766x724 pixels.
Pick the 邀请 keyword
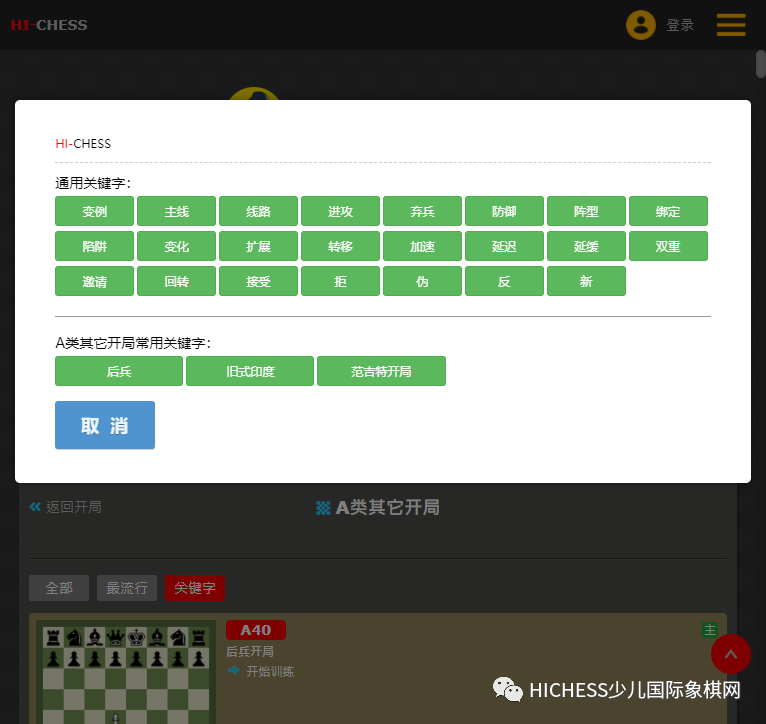pos(94,281)
